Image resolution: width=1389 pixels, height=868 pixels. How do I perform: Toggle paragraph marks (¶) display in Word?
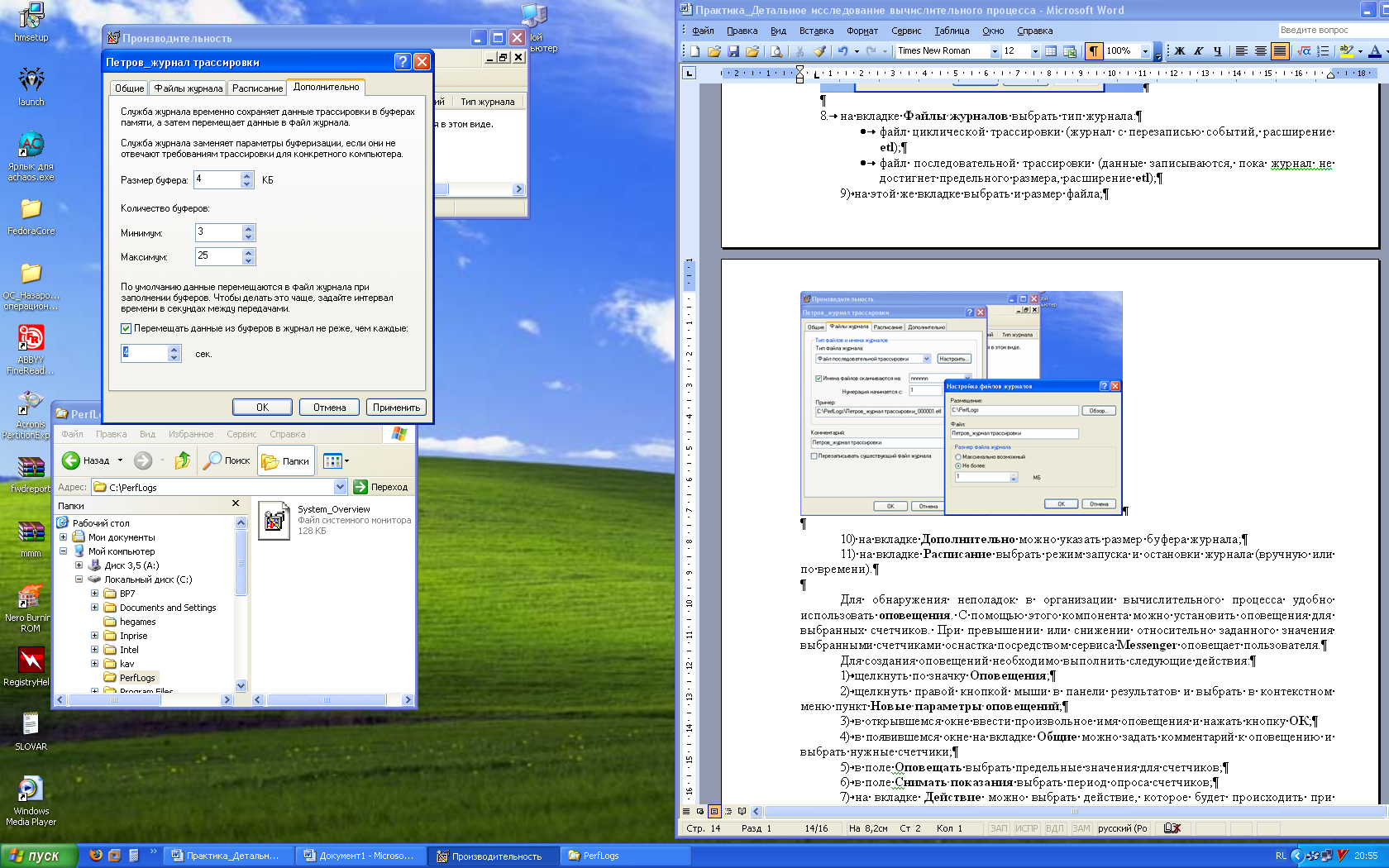[x=1094, y=51]
